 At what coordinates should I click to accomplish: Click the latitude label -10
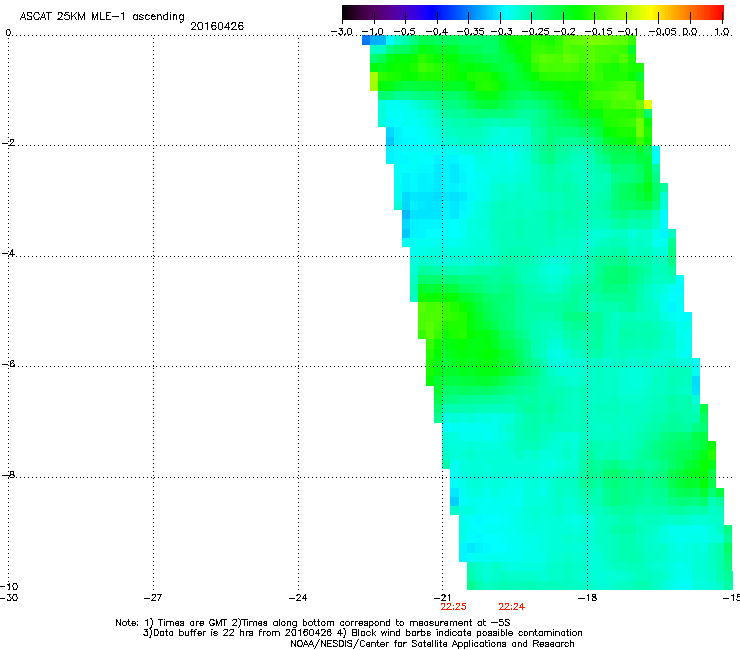9,586
